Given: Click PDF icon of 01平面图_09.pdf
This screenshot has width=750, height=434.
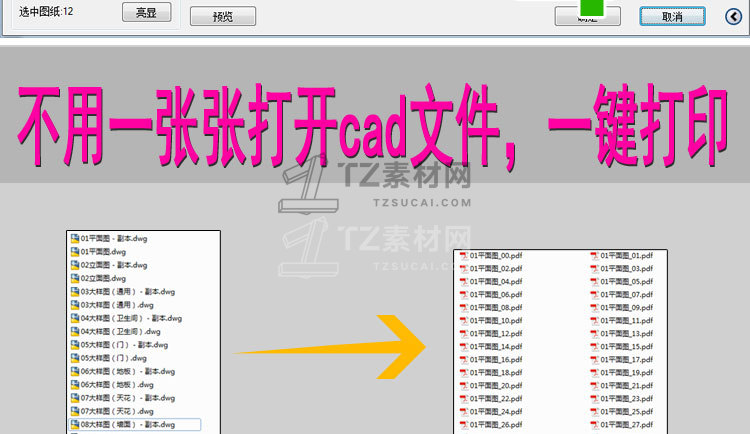Looking at the screenshot, I should 594,308.
